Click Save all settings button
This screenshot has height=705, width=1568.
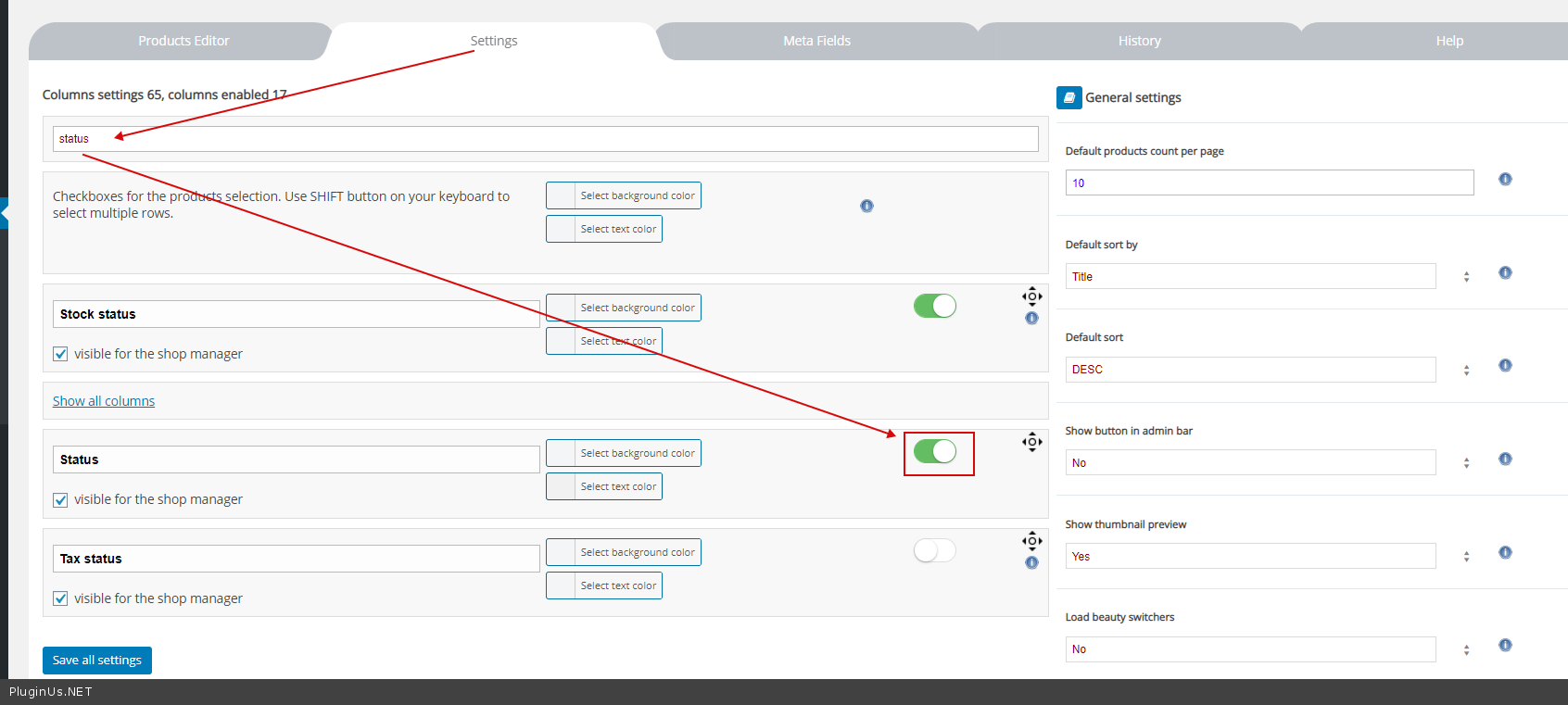[x=97, y=660]
